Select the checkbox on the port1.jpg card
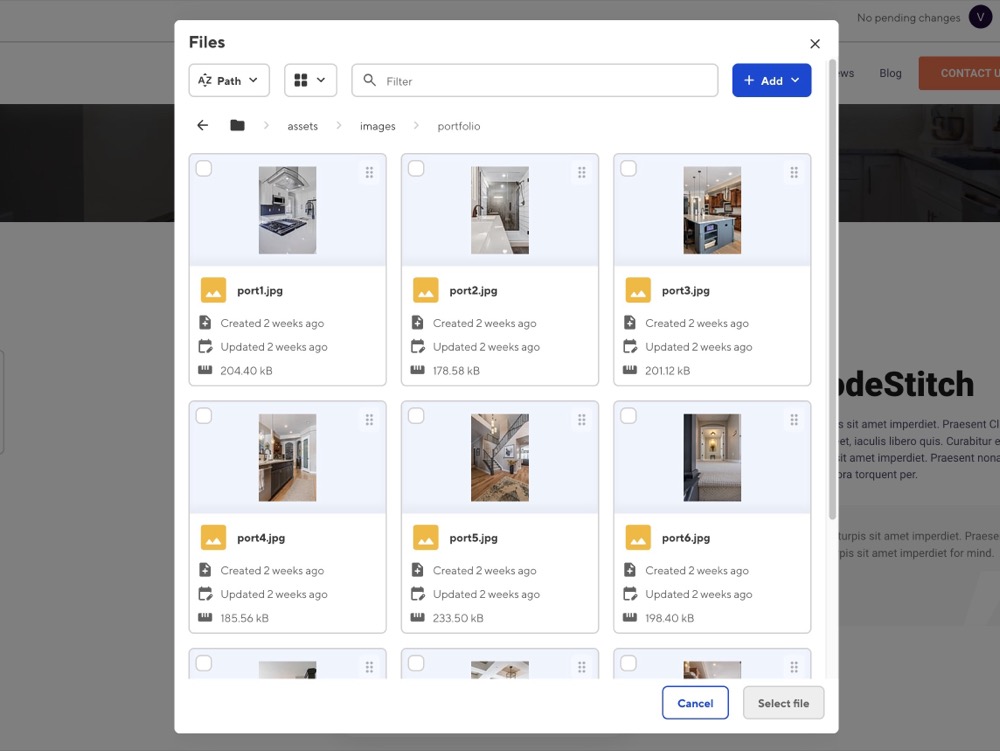This screenshot has height=751, width=1000. tap(204, 168)
